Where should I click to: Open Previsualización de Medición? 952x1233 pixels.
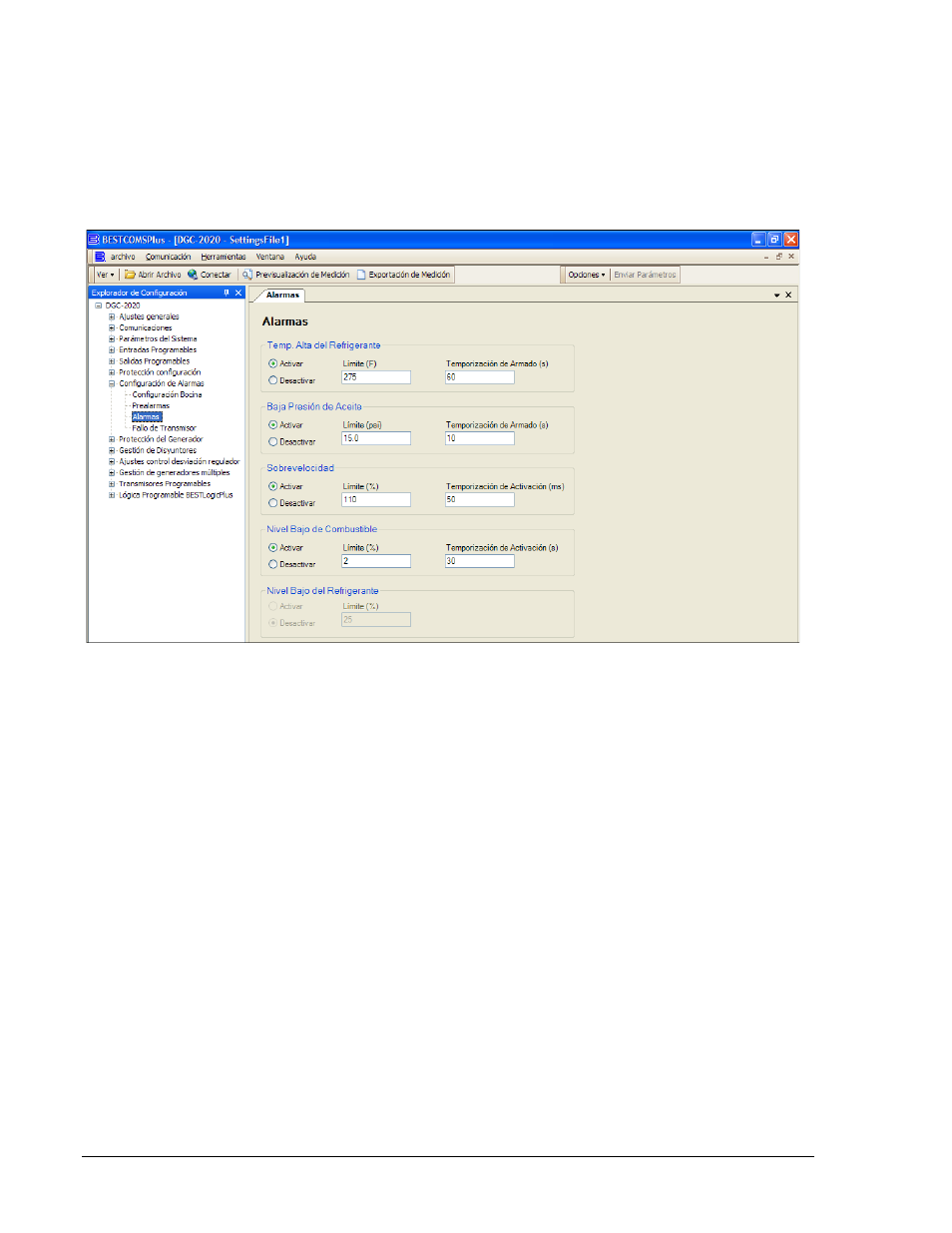296,275
